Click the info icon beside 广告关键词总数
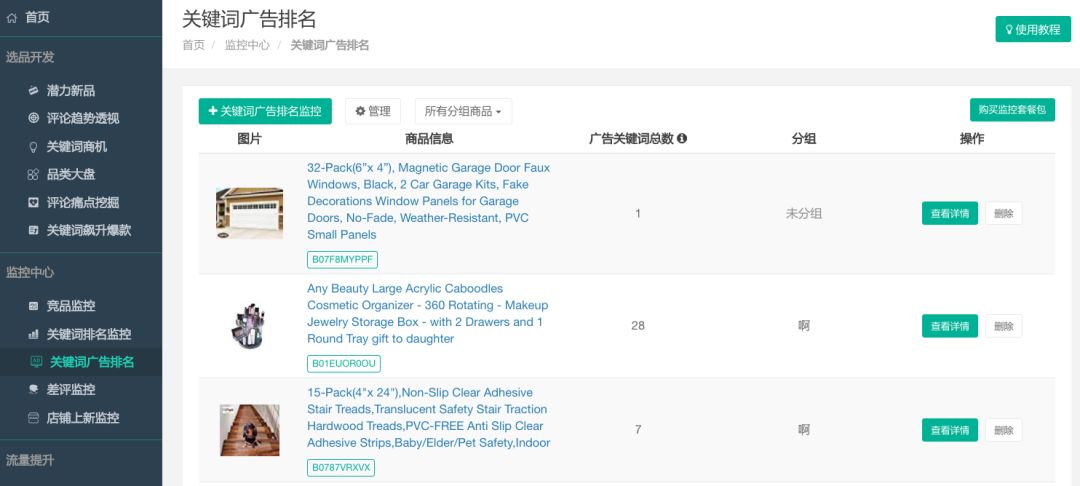This screenshot has width=1080, height=486. pos(682,138)
